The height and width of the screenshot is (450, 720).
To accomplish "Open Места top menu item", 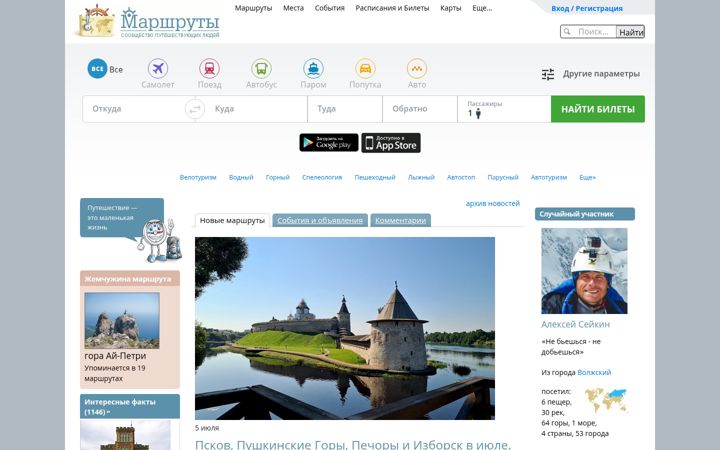I will pos(293,8).
